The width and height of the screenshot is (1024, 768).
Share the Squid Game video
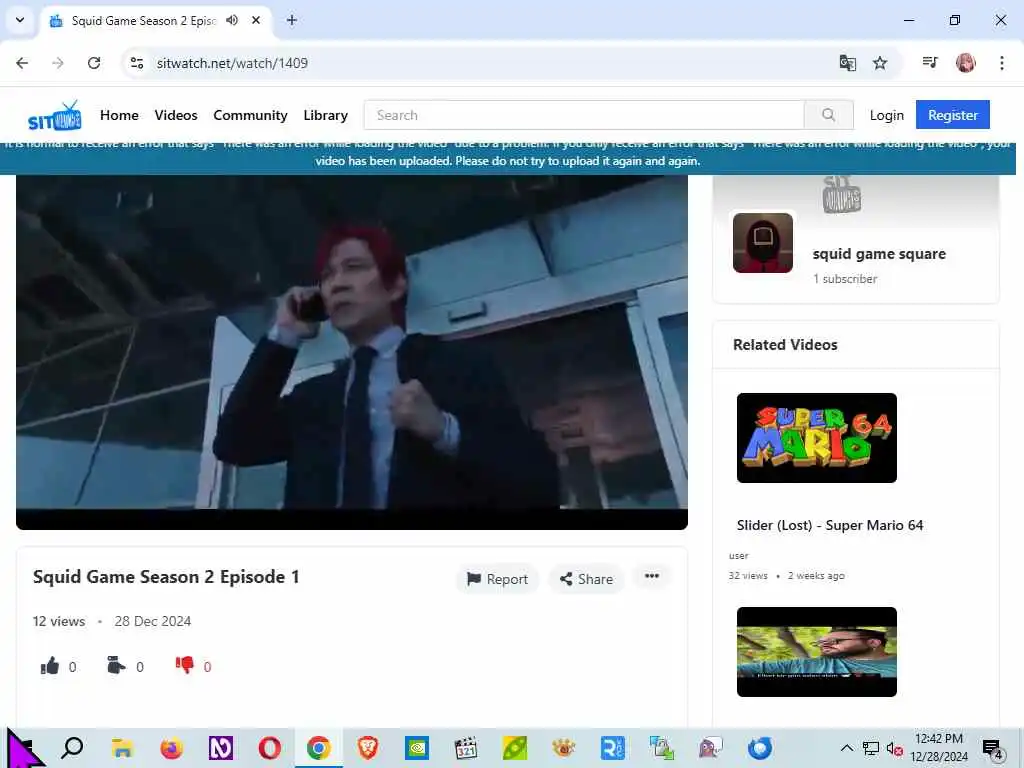point(586,579)
